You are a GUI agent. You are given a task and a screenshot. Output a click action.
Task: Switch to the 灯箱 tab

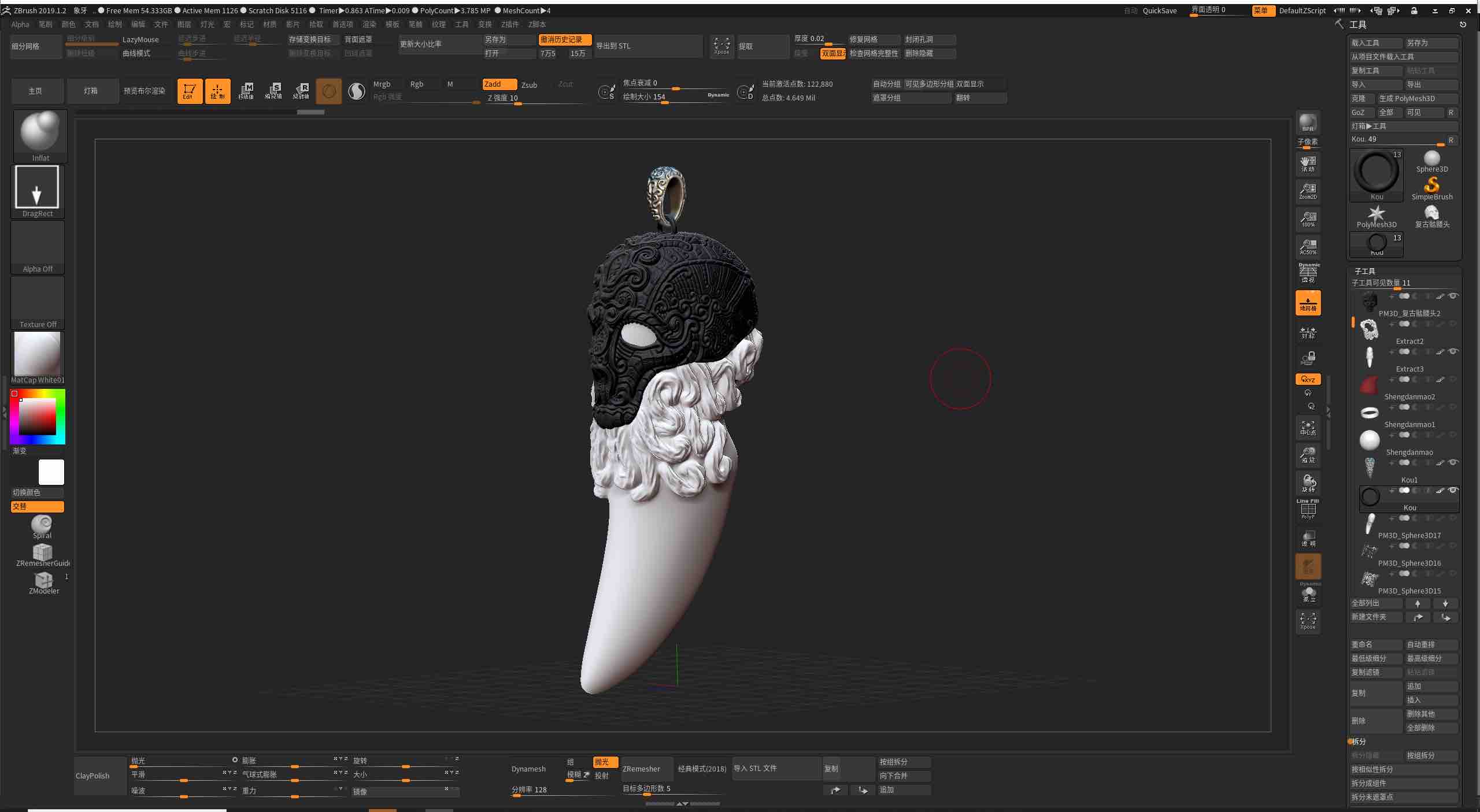coord(92,91)
